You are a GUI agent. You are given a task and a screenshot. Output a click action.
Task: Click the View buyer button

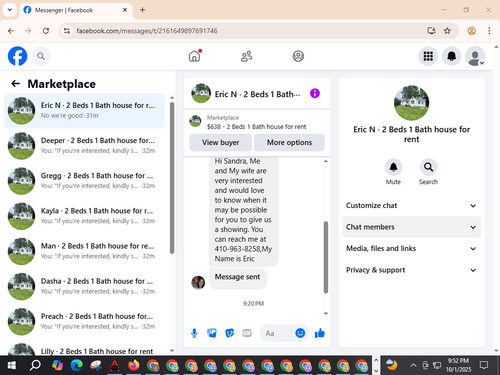(221, 142)
